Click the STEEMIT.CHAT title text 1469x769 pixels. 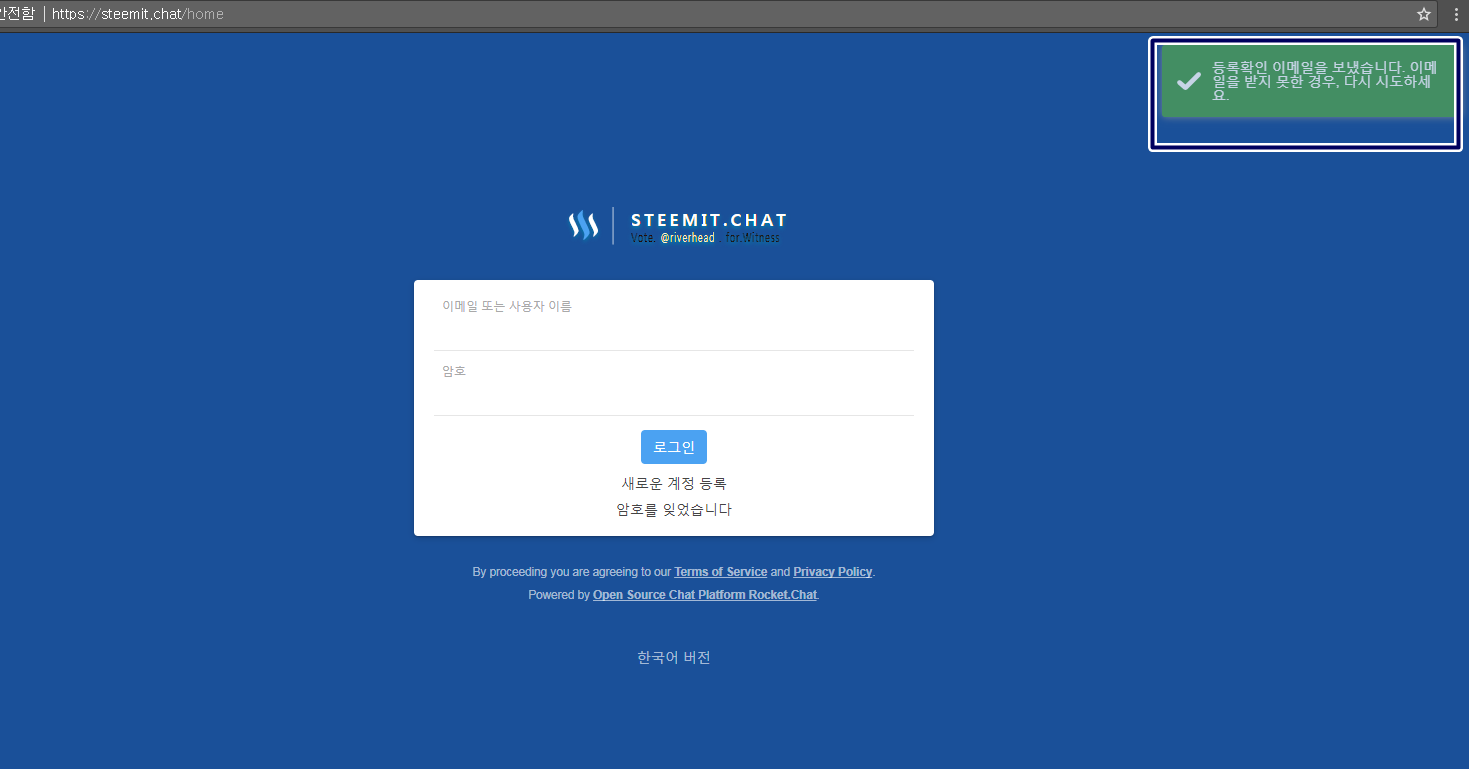(x=709, y=220)
